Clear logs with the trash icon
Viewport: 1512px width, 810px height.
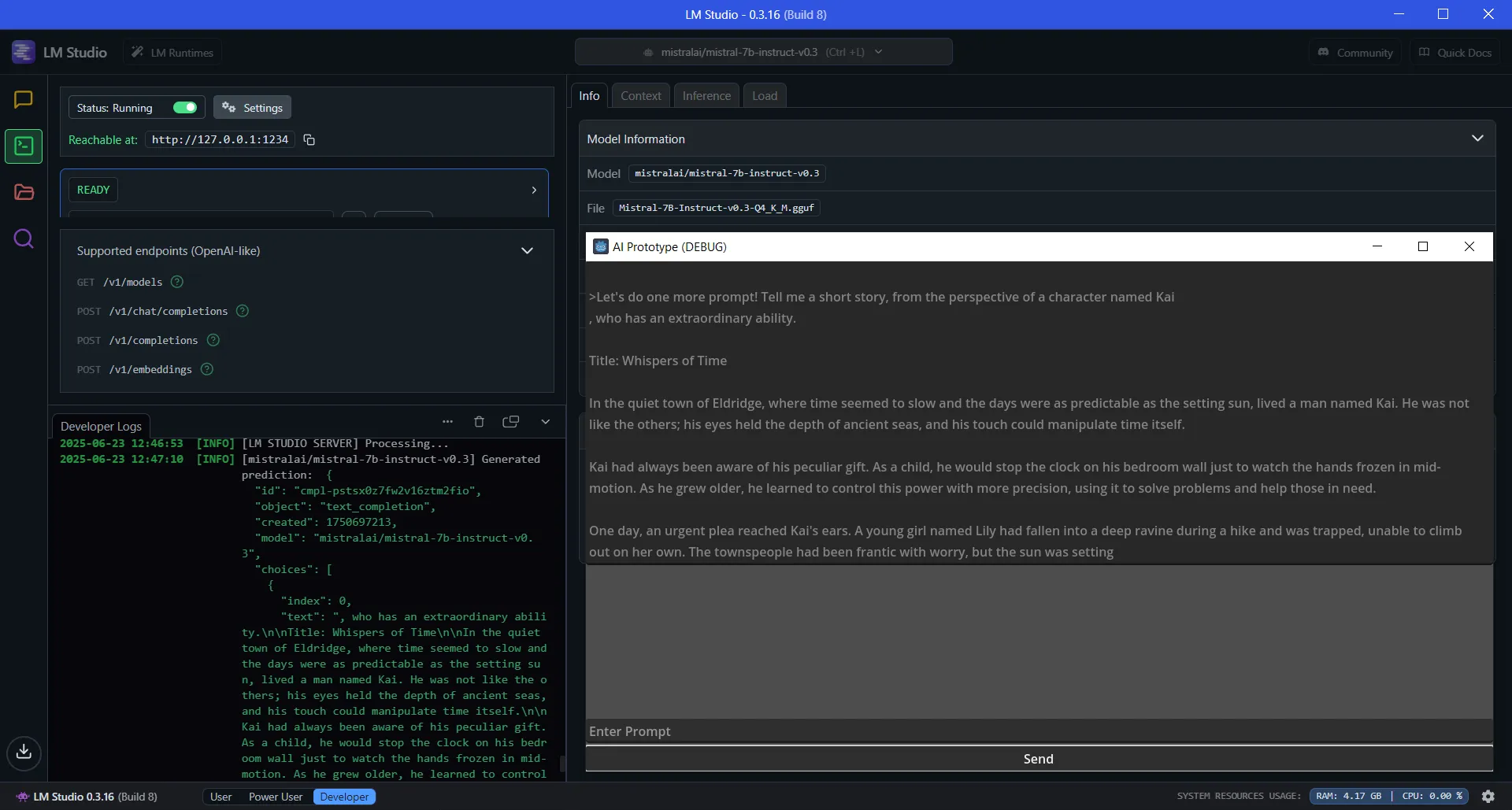tap(479, 421)
